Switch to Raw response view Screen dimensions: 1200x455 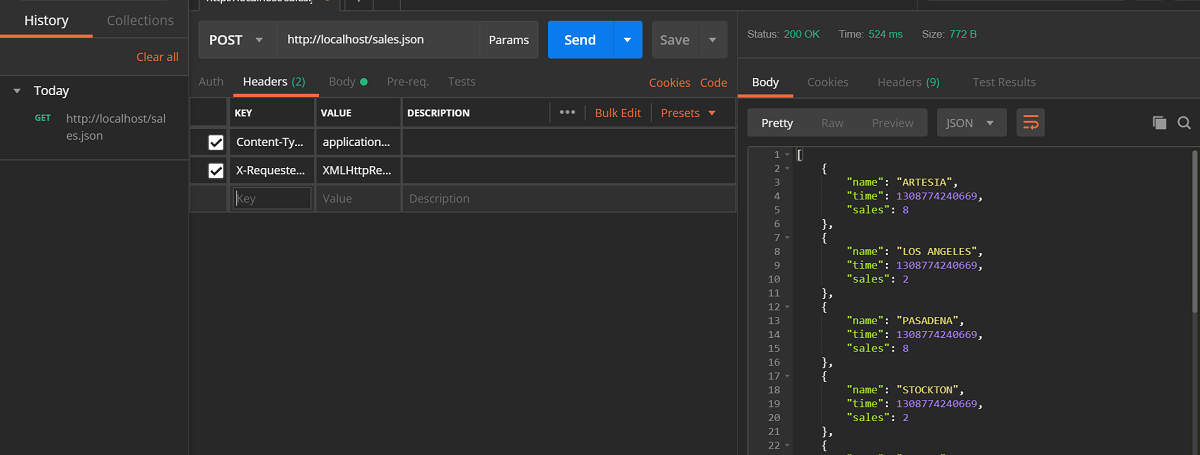click(x=832, y=123)
